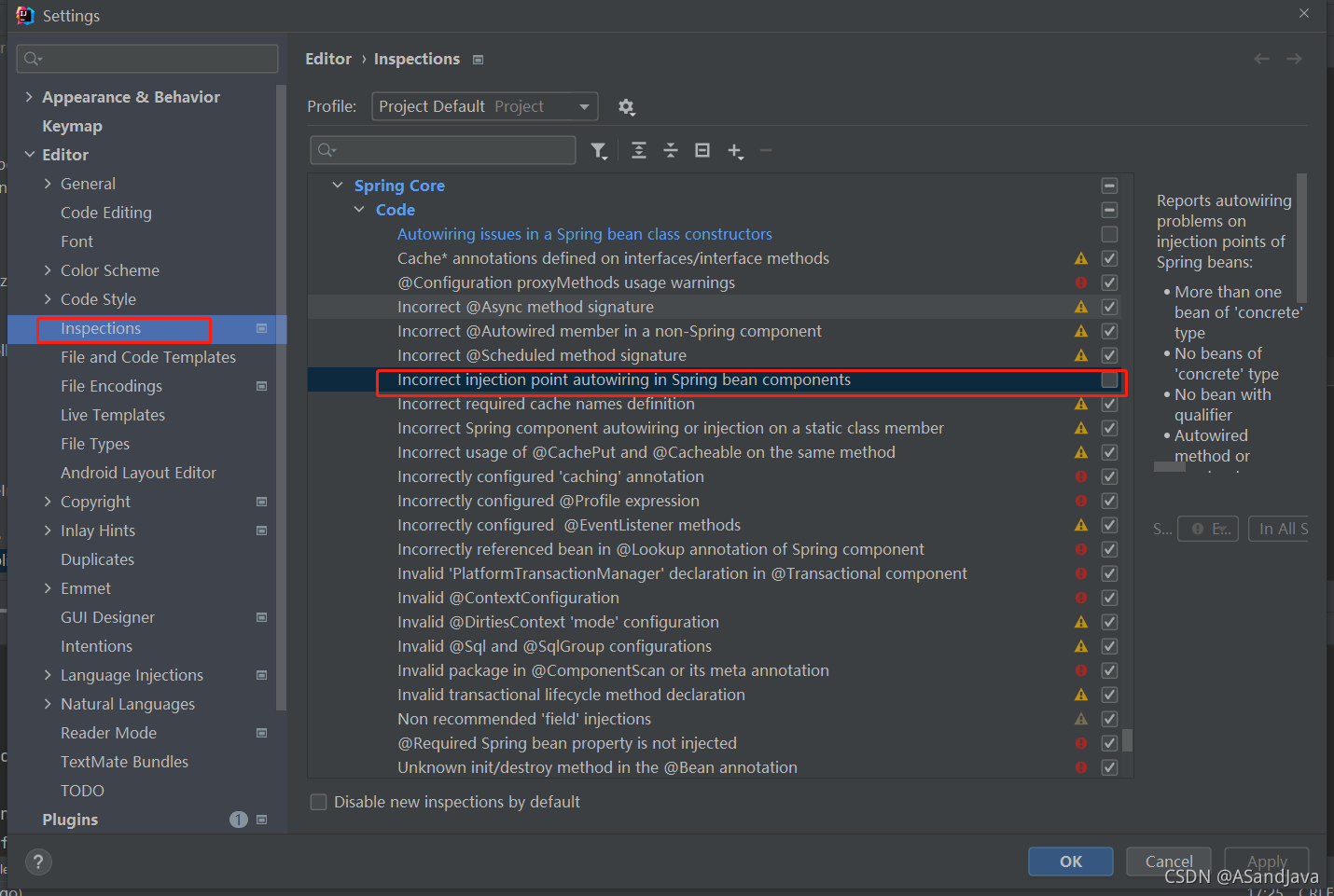Click error icon on @Configuration proxyMethods usage warnings
Screen dimensions: 1334x896
(x=1081, y=283)
